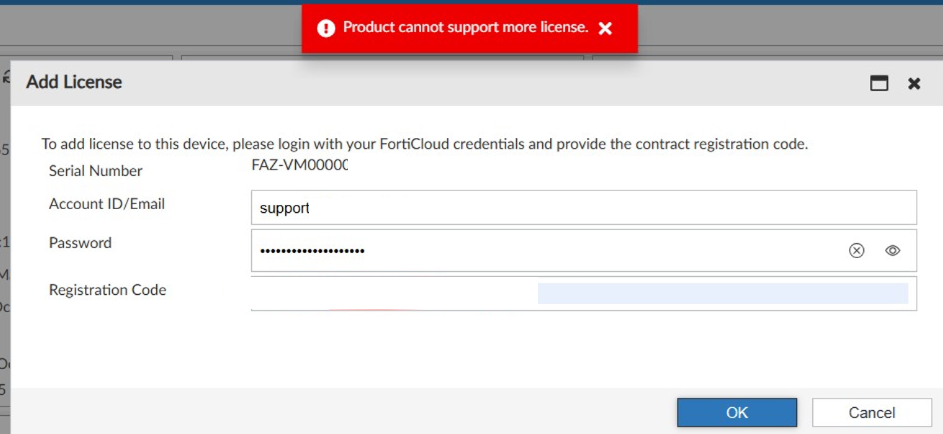
Task: Maximize the Add License dialog
Action: click(x=879, y=84)
